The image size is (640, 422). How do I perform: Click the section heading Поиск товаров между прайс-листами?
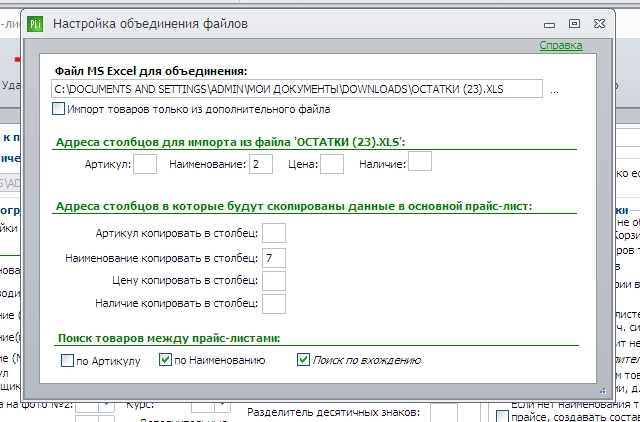pos(169,338)
